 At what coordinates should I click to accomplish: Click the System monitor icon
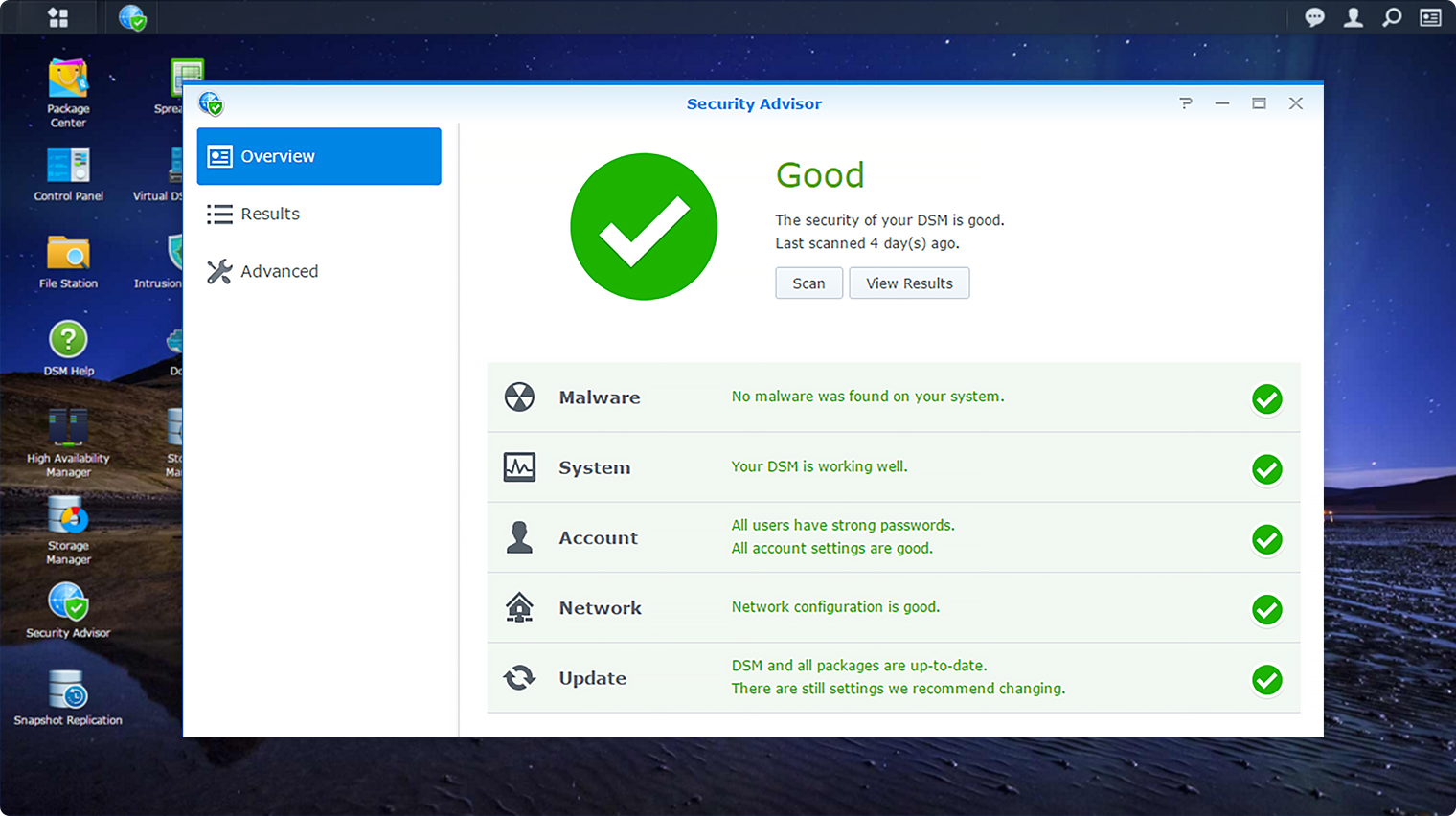pos(519,467)
